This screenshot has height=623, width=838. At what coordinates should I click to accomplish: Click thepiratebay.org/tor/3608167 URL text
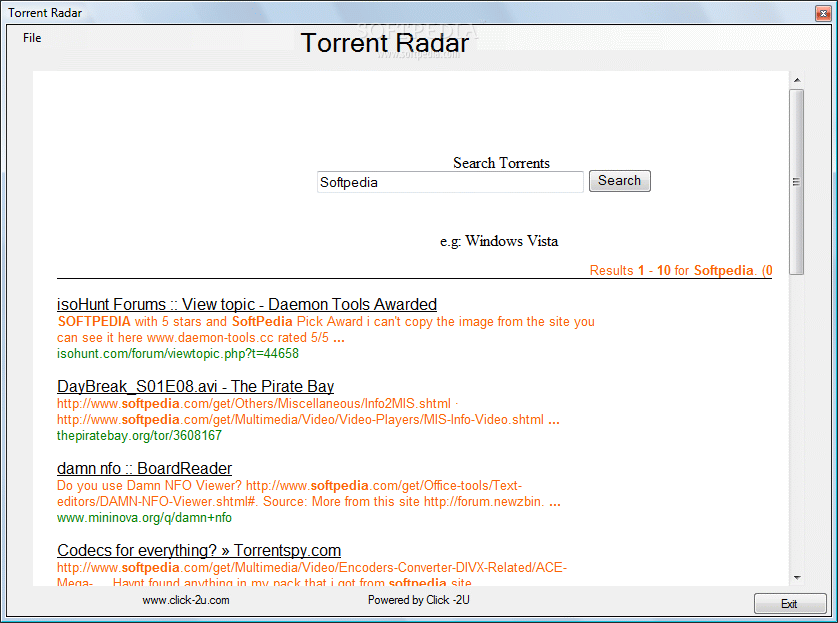tap(139, 435)
